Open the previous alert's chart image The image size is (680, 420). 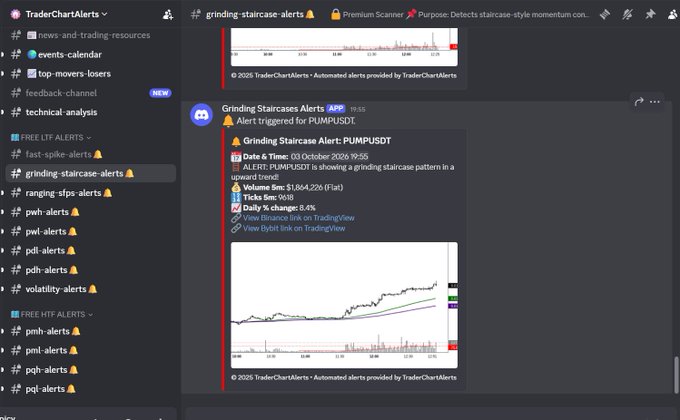click(x=344, y=47)
